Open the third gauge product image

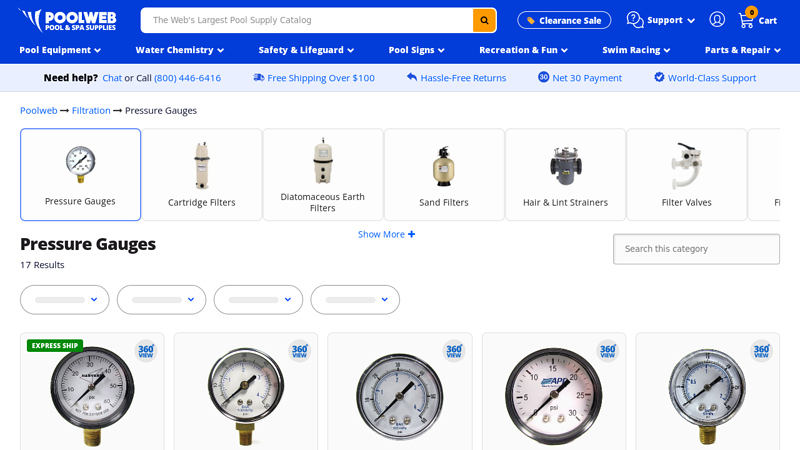(x=399, y=396)
